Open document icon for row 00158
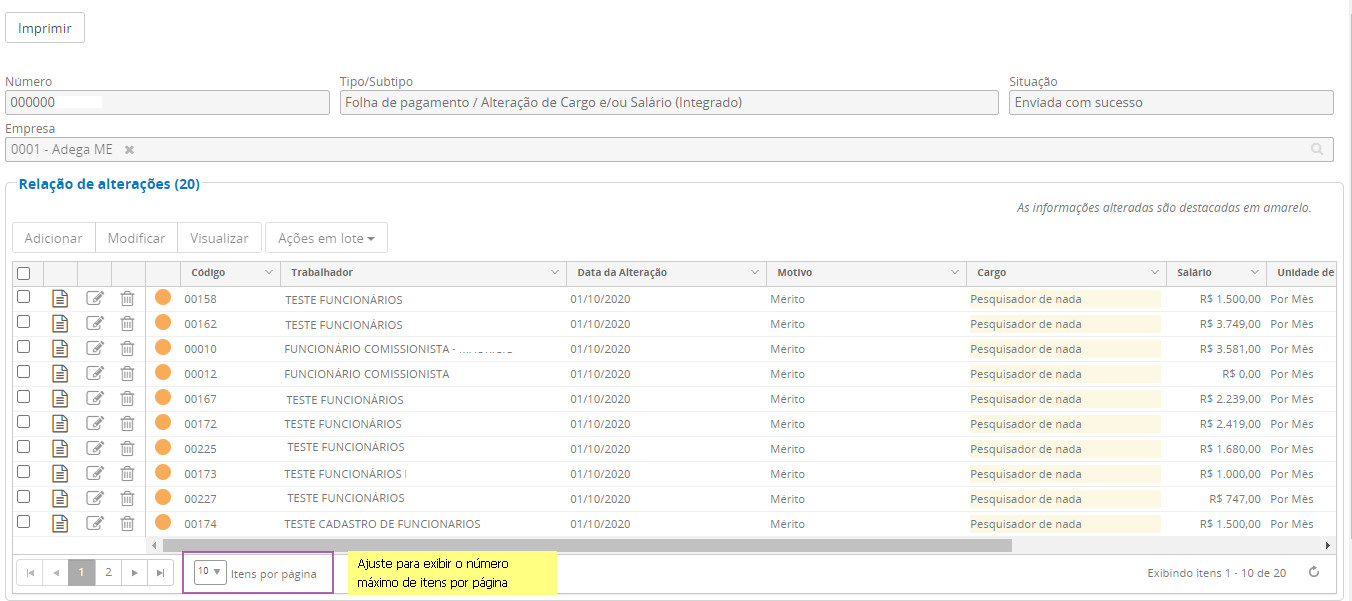The height and width of the screenshot is (601, 1352). coord(60,297)
